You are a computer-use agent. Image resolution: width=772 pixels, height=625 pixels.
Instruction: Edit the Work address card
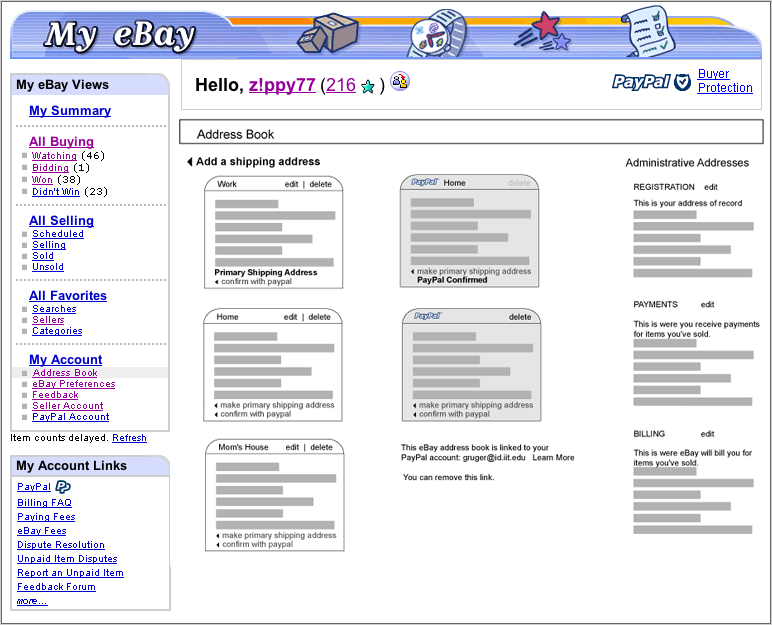291,184
